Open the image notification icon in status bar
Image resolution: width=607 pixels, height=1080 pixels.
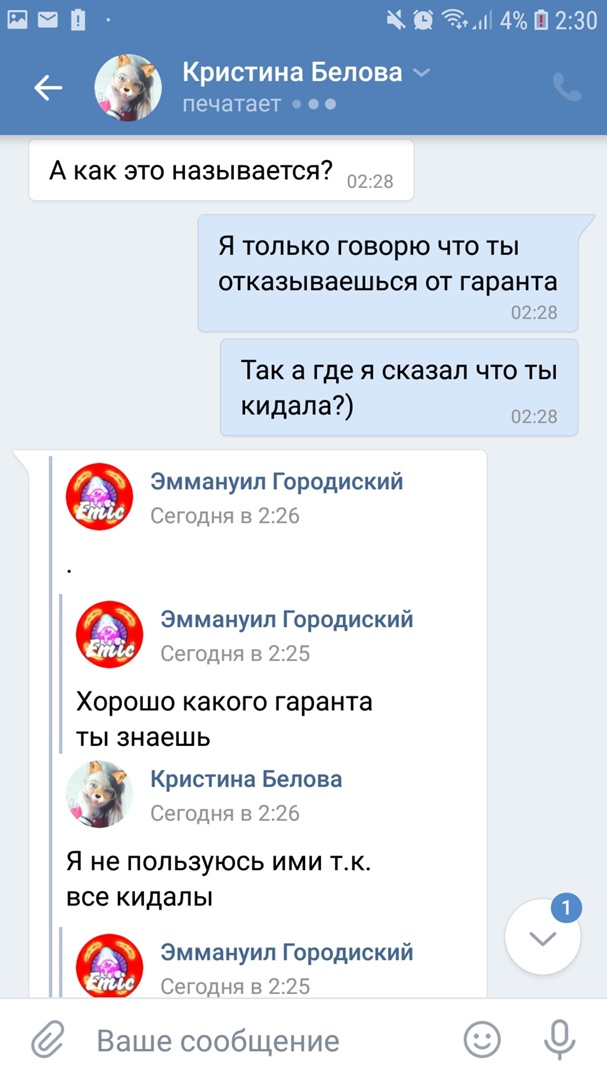17,21
